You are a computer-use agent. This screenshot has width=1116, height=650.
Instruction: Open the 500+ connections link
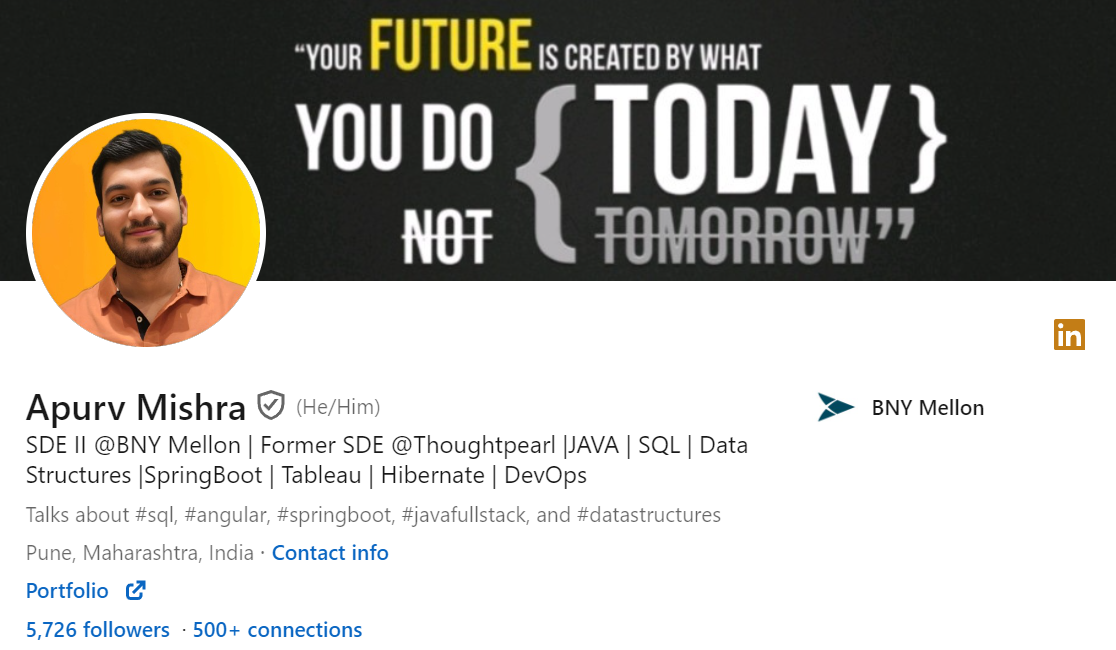point(277,630)
